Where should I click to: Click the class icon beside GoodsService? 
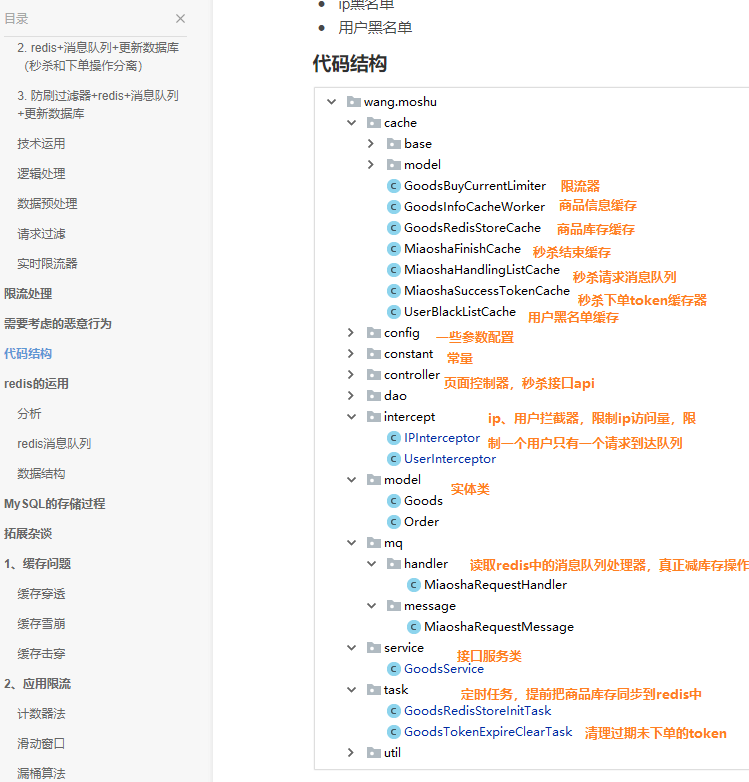tap(394, 669)
